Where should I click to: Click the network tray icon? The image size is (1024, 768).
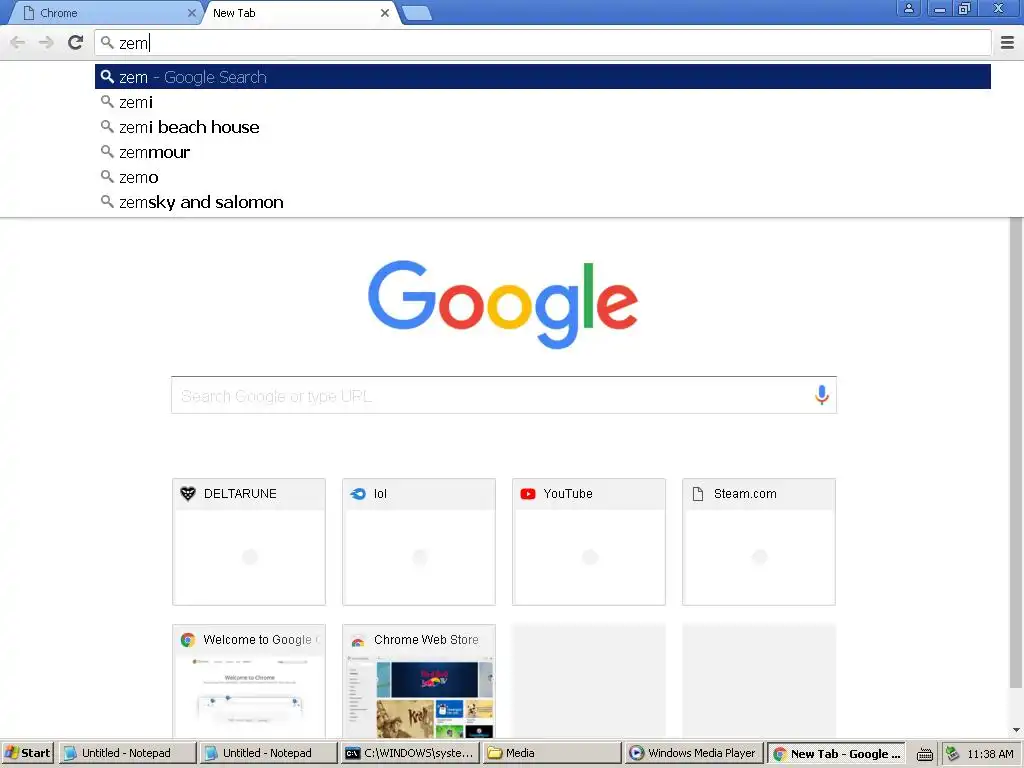point(953,754)
